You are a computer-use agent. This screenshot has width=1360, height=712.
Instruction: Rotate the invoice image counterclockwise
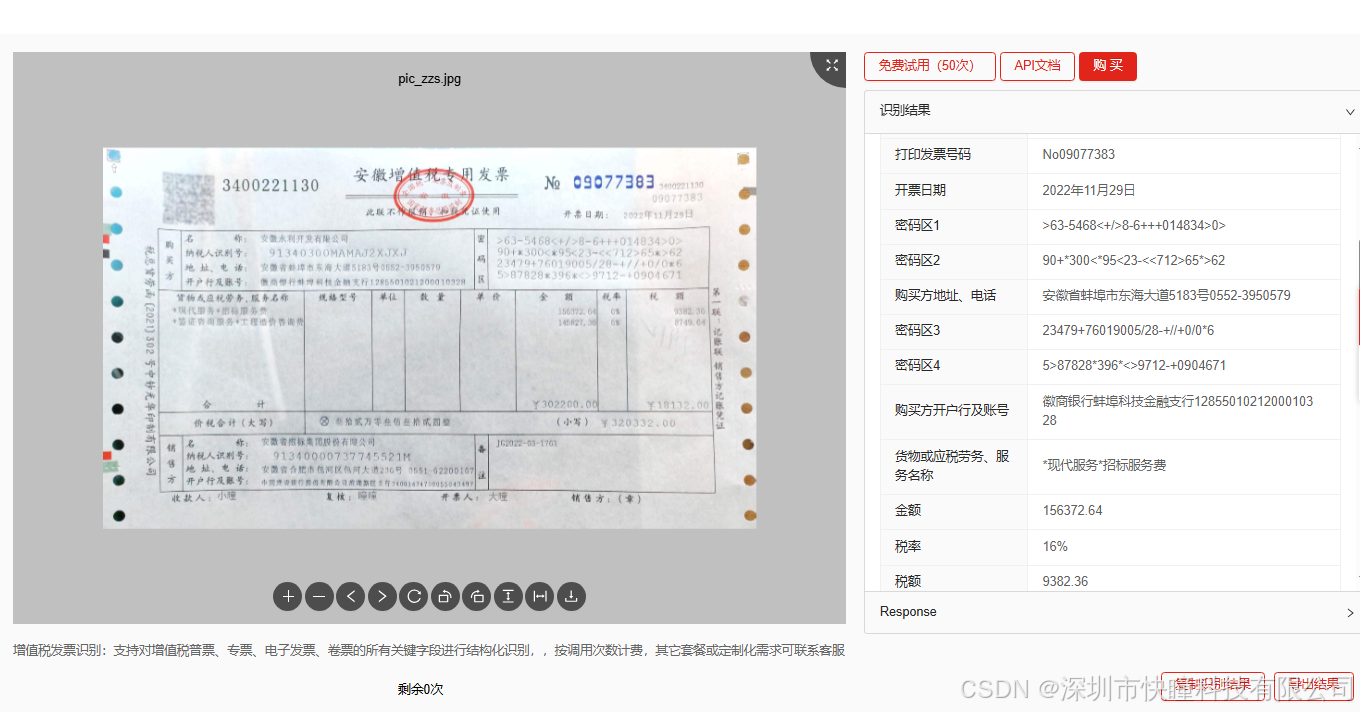click(445, 597)
